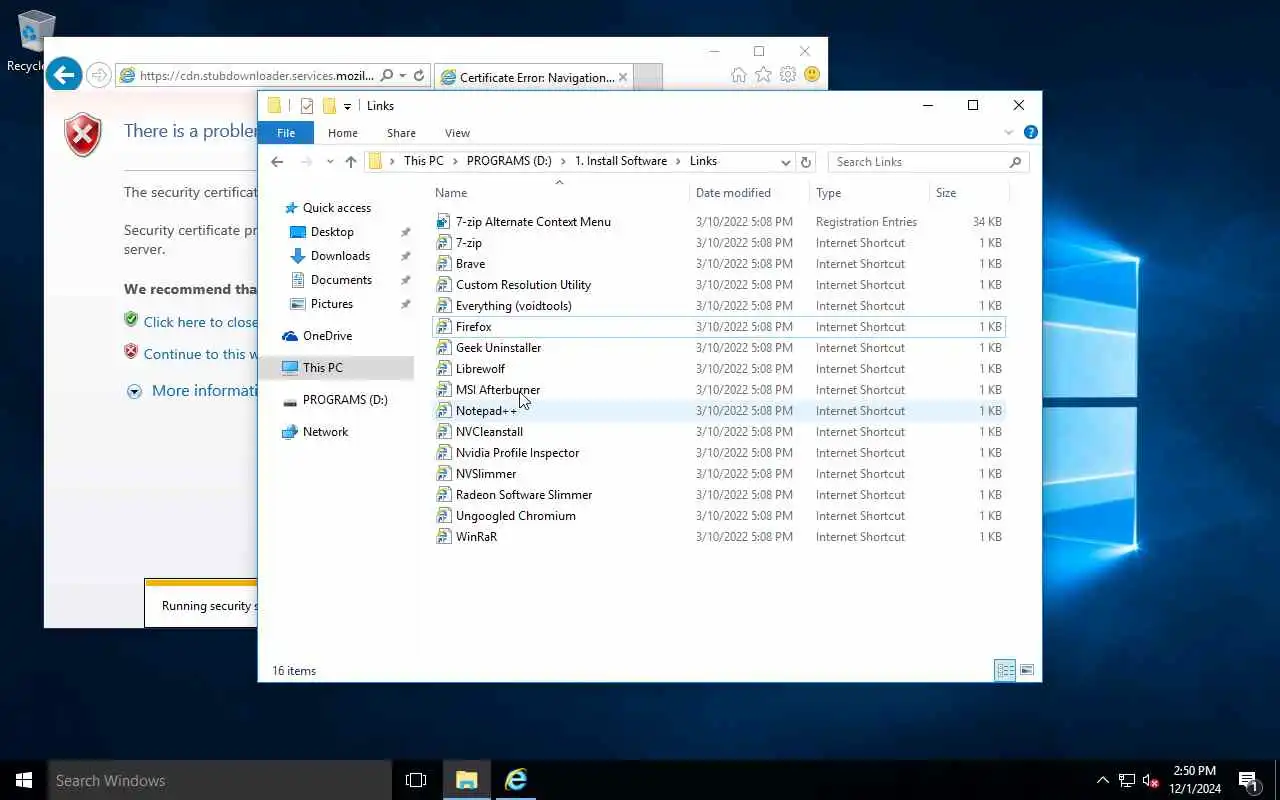Refresh the Links folder view
Image resolution: width=1280 pixels, height=800 pixels.
tap(806, 162)
